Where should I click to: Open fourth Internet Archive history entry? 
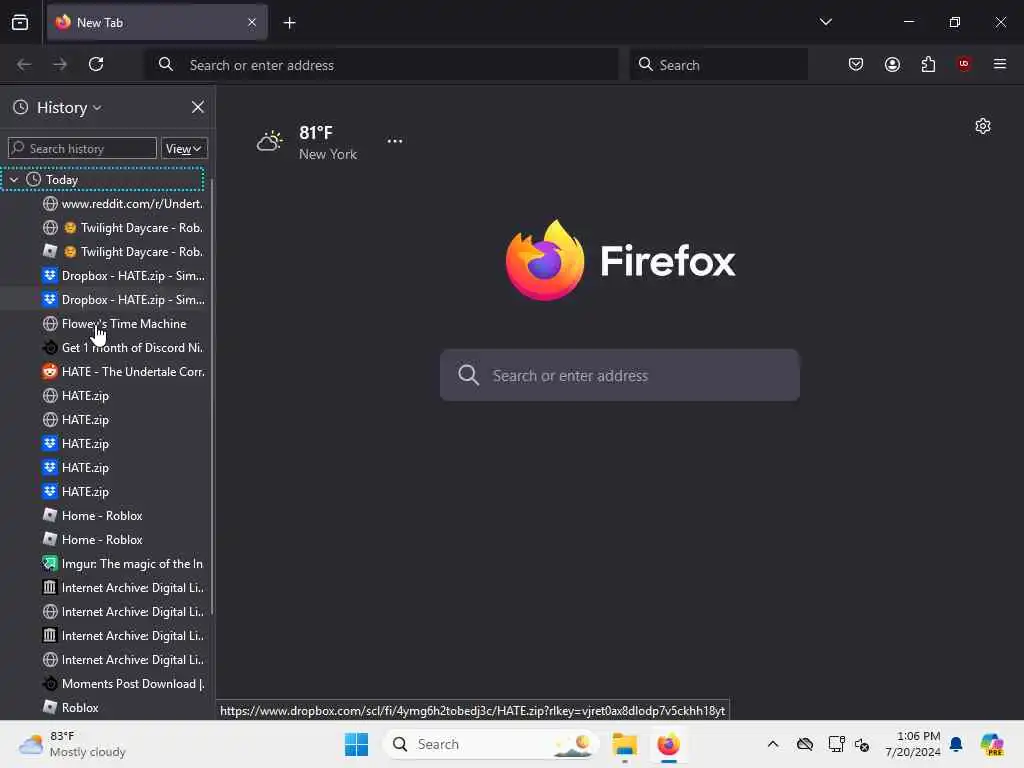123,660
